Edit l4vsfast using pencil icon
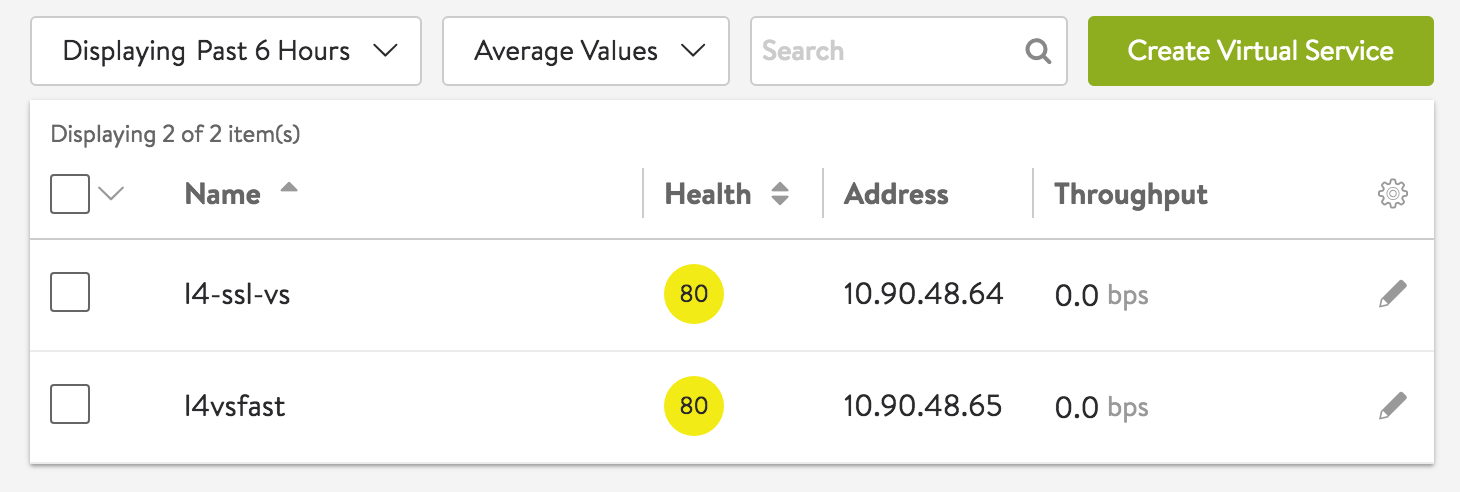This screenshot has width=1460, height=492. point(1392,406)
